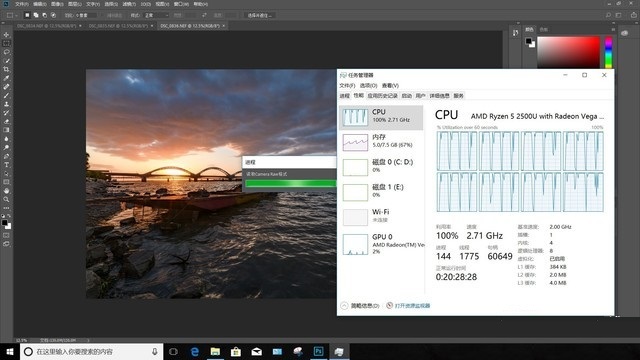Select the Rectangle shape tool

pos(6,182)
